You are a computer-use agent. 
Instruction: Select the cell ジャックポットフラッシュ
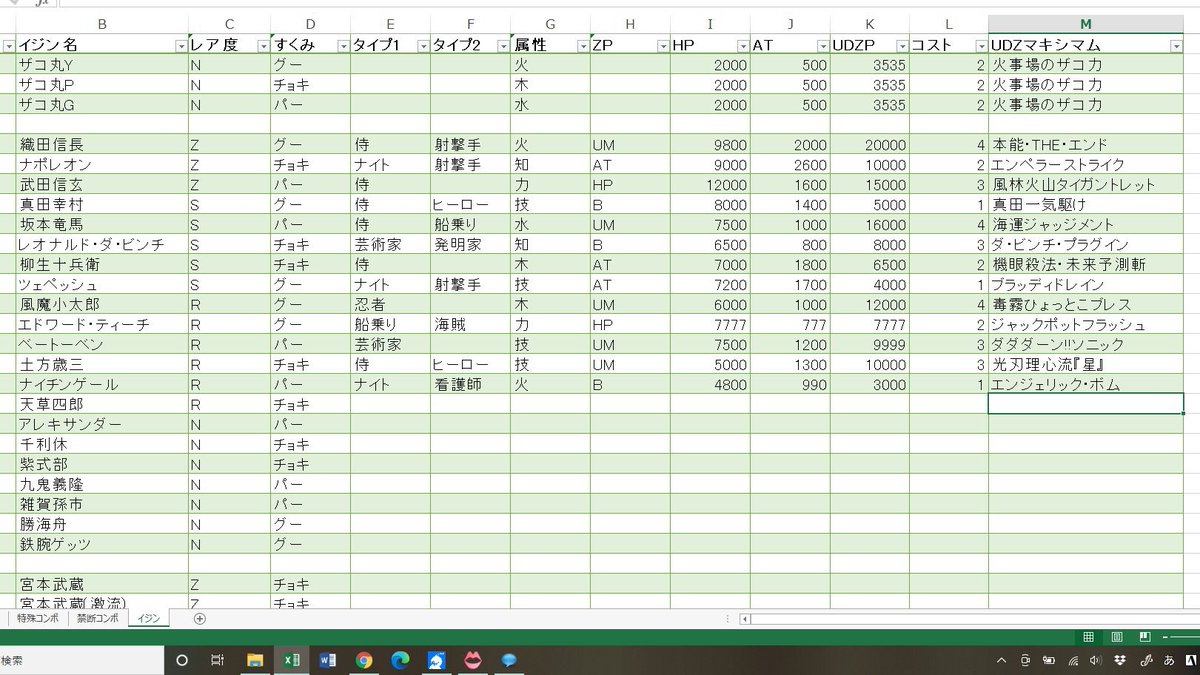tap(1086, 325)
